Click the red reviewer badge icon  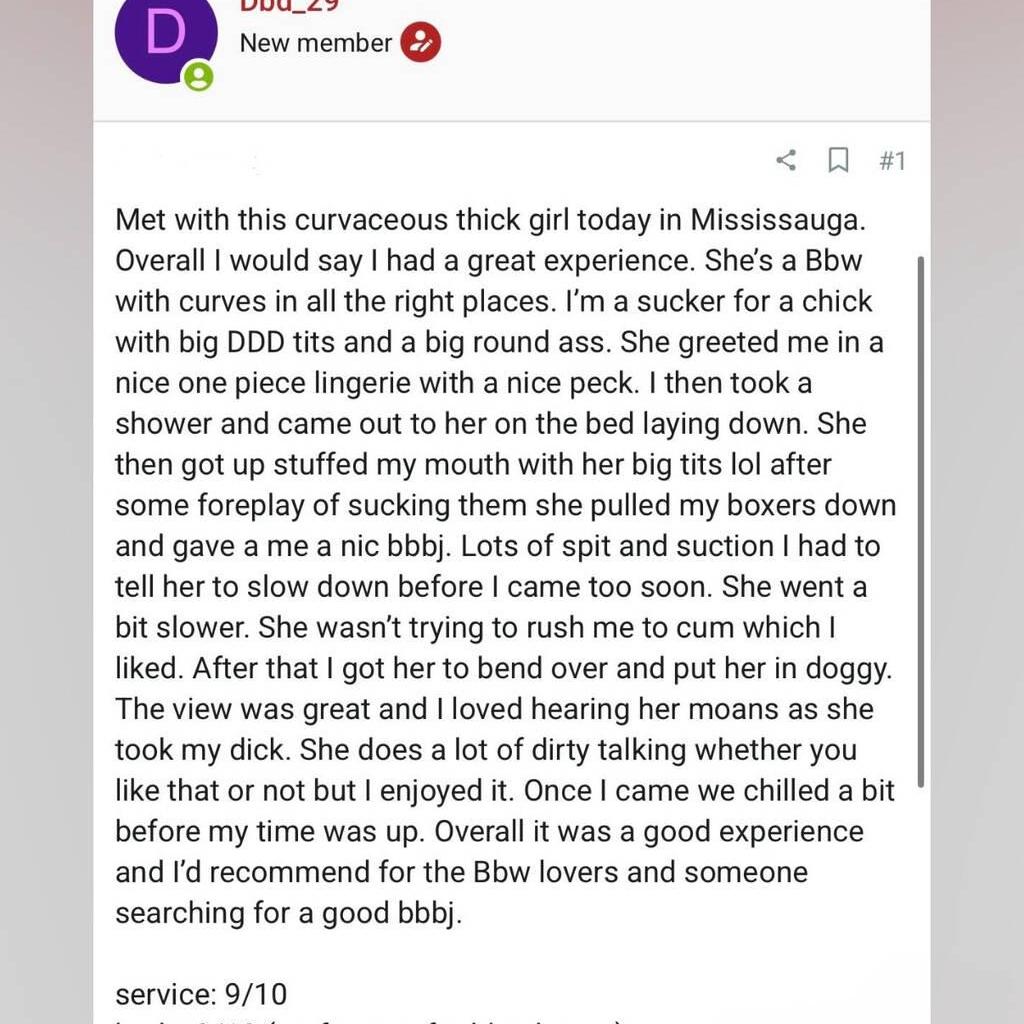coord(420,42)
